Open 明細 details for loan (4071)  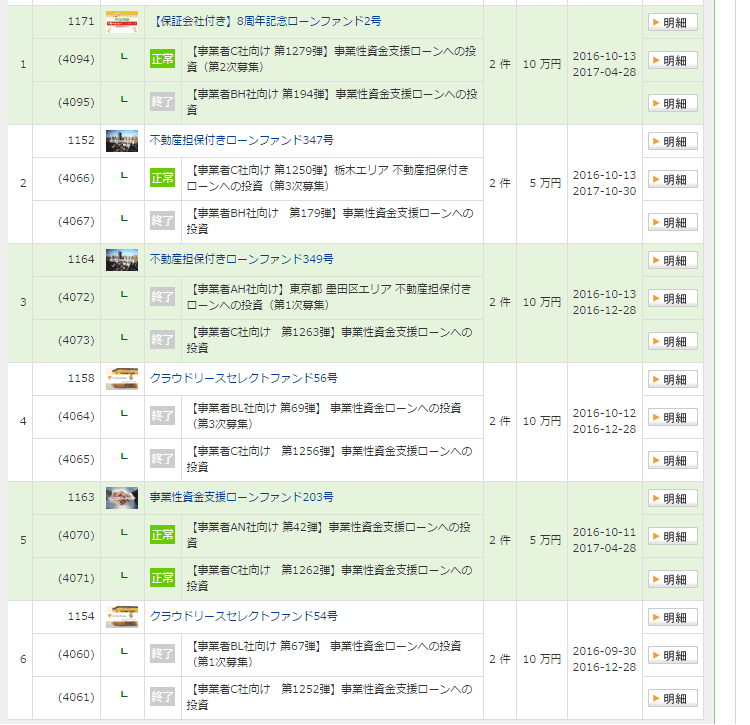coord(672,579)
